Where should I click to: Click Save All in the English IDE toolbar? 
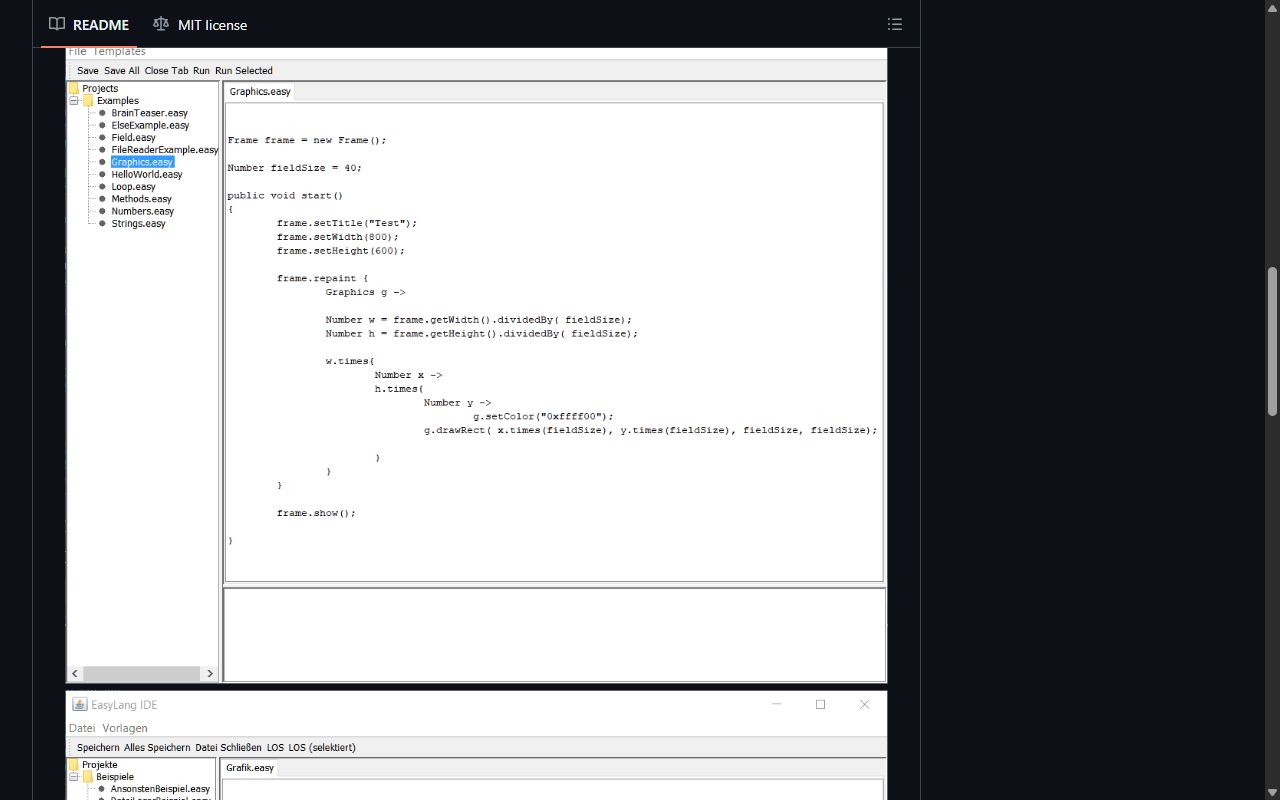[122, 71]
